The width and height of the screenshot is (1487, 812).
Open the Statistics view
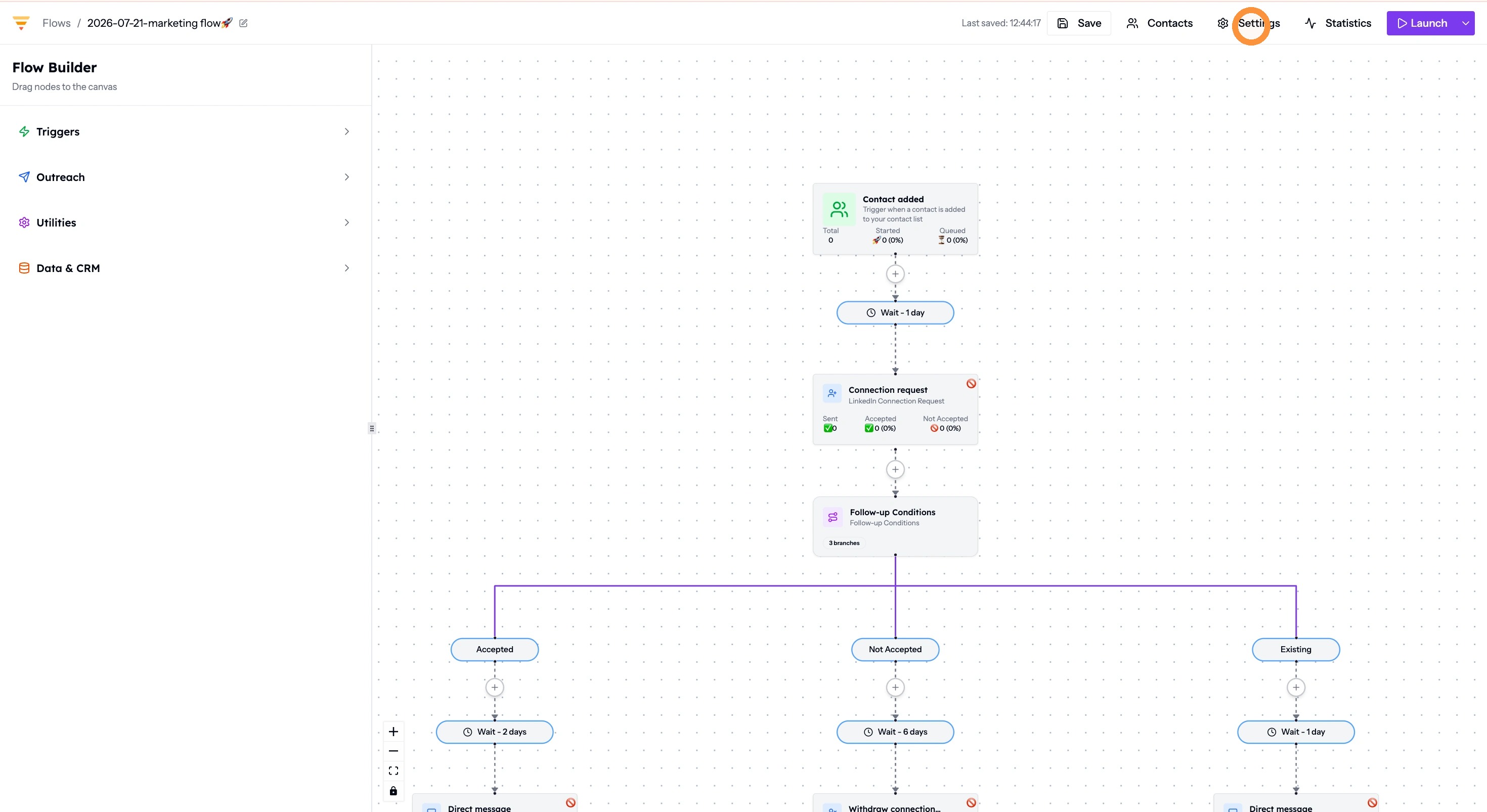click(x=1337, y=23)
